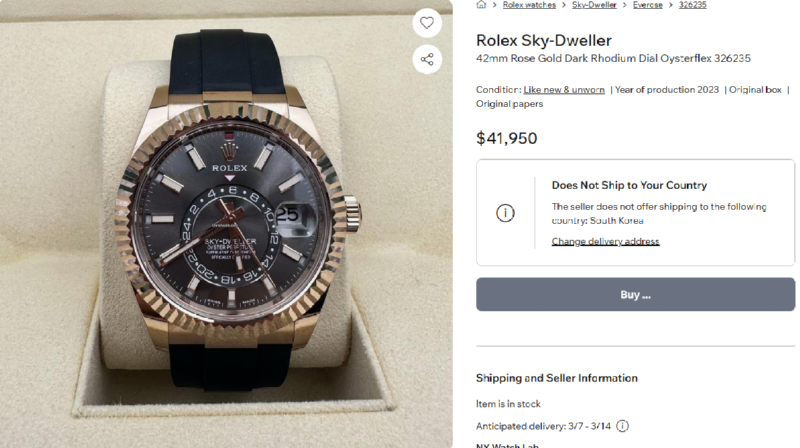The image size is (800, 448).
Task: Navigate to Sky-Dweller breadcrumb
Action: coord(594,5)
